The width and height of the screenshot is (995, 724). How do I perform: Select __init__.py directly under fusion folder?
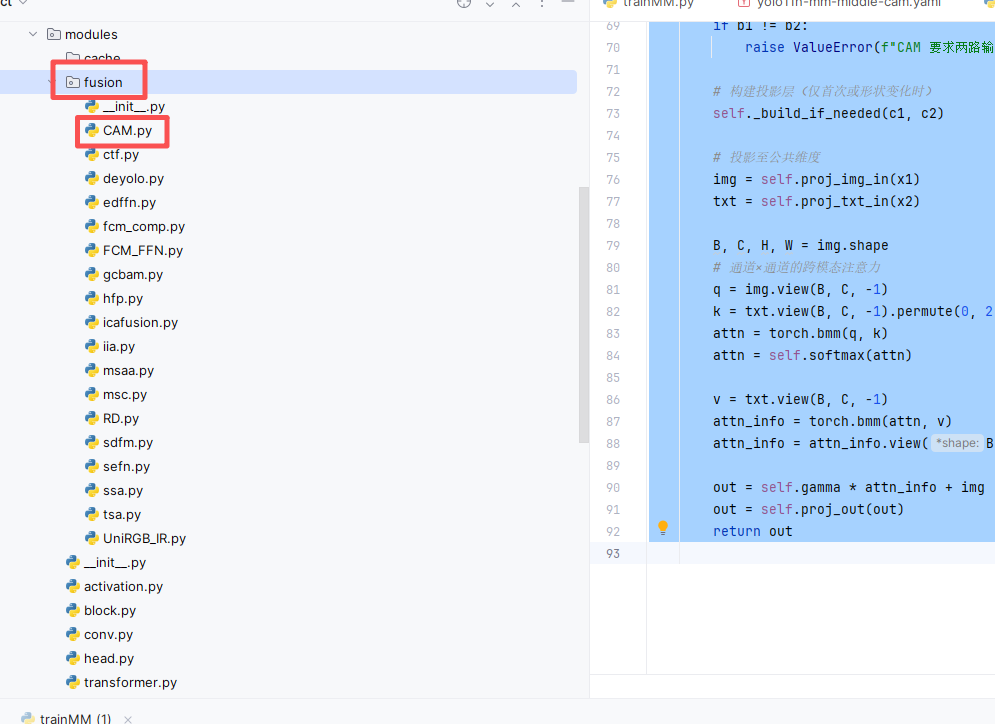[134, 107]
